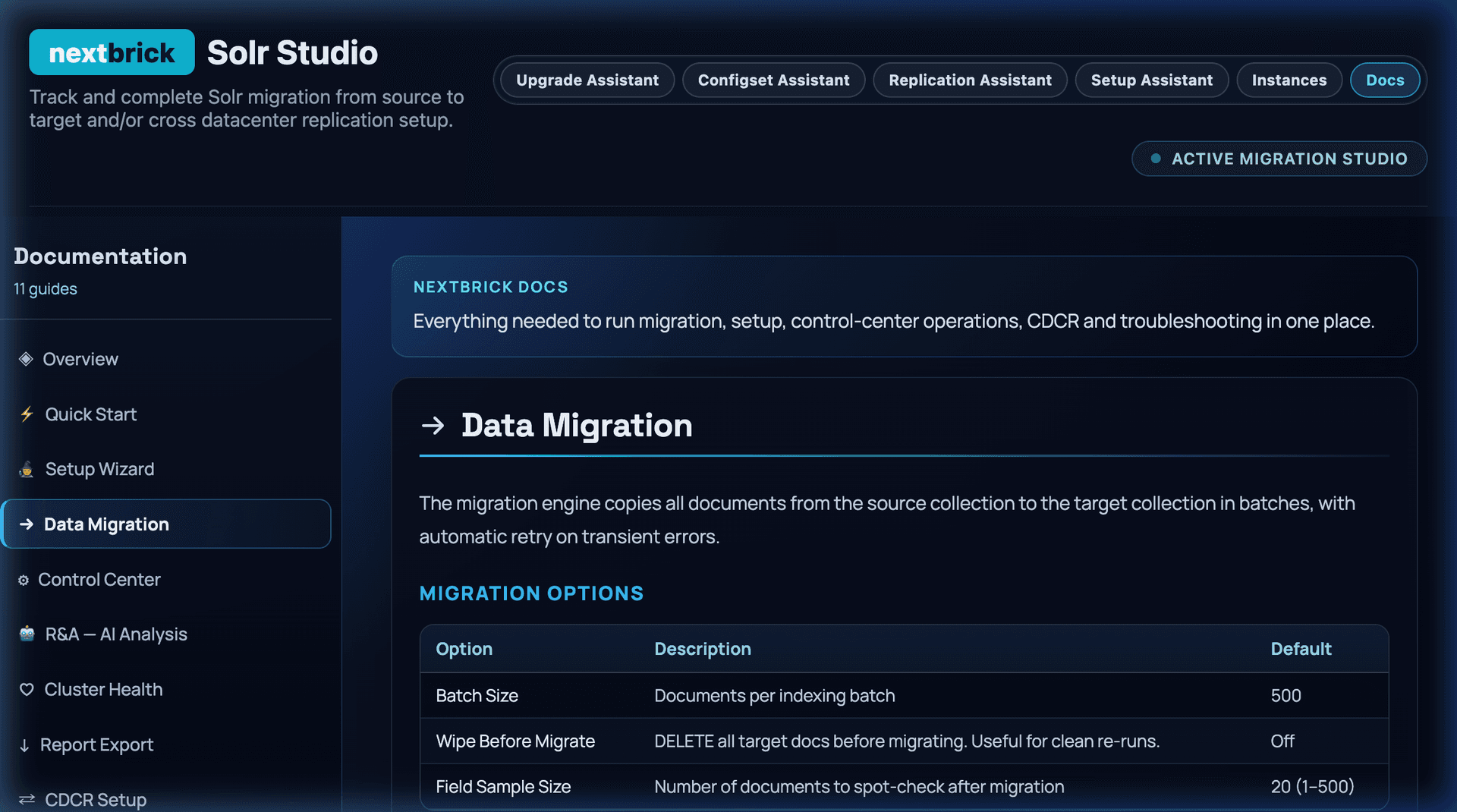Click the swap-arrows icon beside CDCR Setup
The height and width of the screenshot is (812, 1457).
(27, 799)
